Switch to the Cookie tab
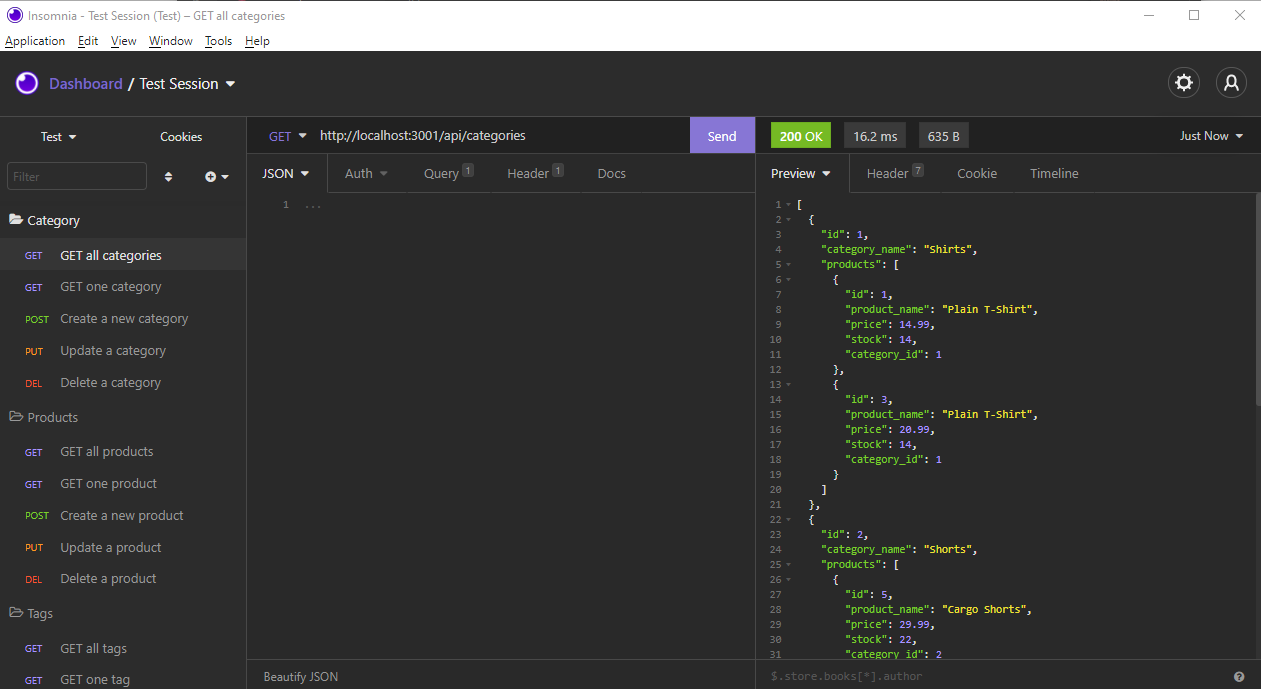This screenshot has width=1261, height=689. pyautogui.click(x=977, y=173)
